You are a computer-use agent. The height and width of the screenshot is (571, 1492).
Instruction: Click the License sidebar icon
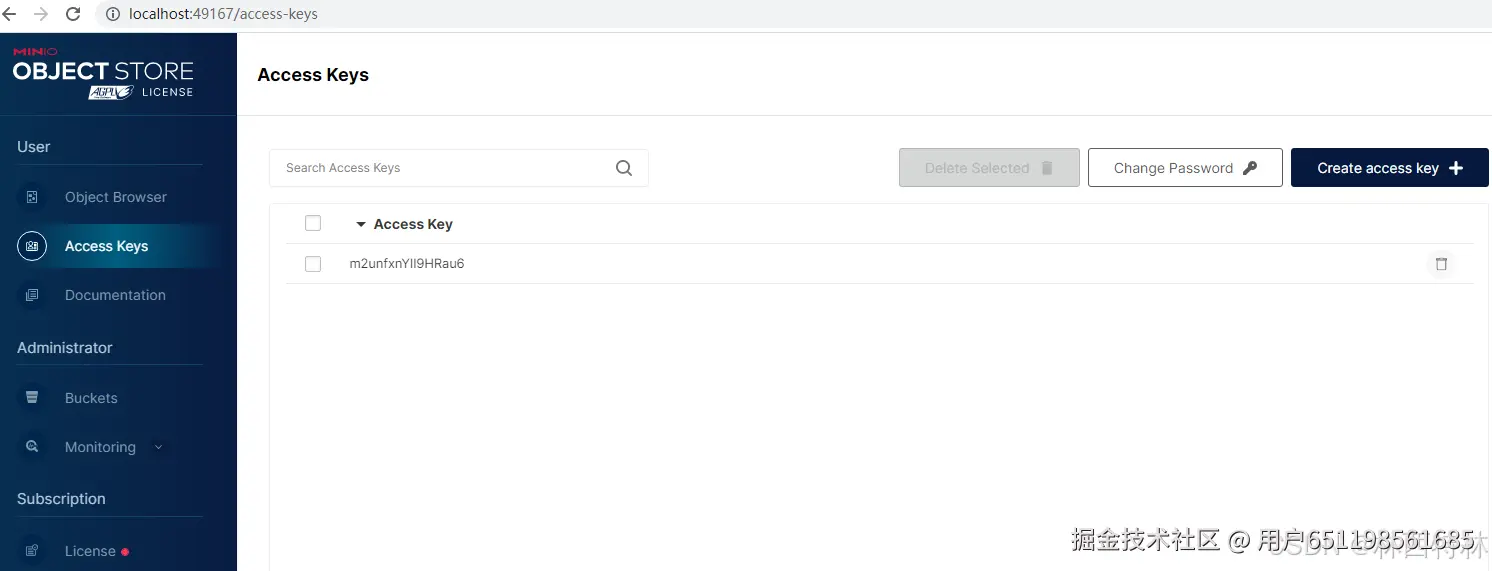tap(32, 551)
